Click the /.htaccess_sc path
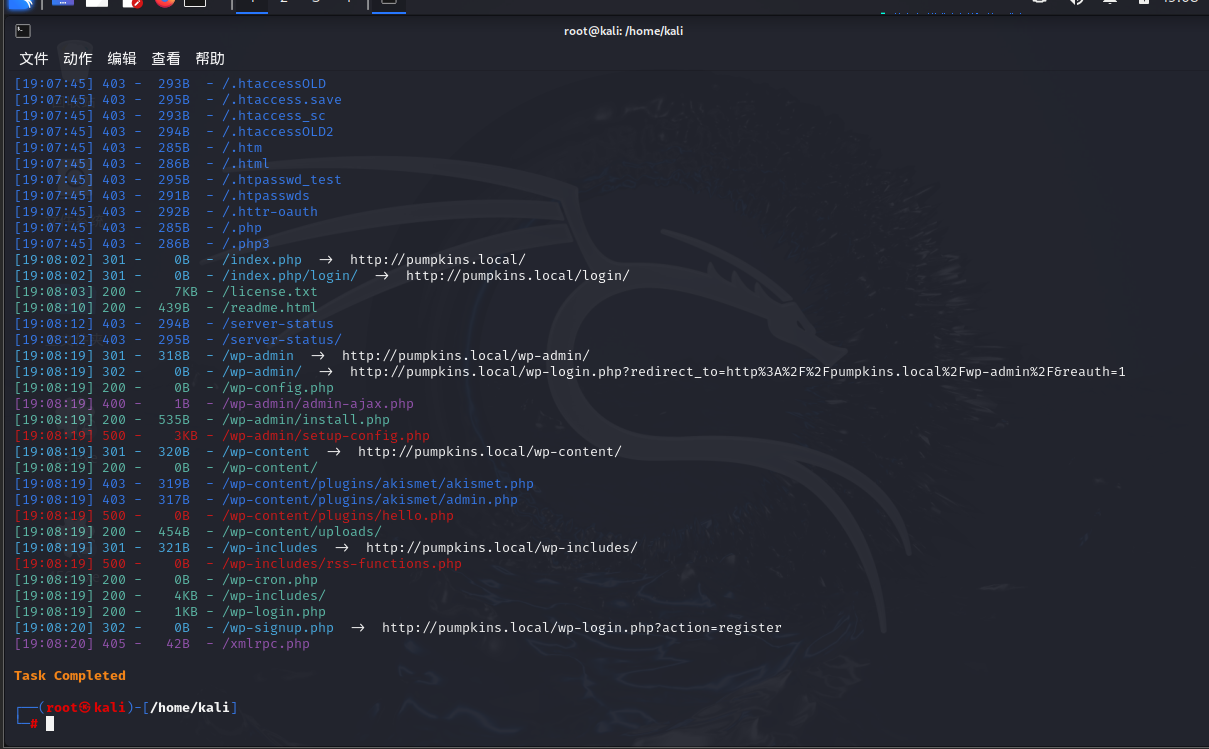The image size is (1209, 749). click(274, 116)
